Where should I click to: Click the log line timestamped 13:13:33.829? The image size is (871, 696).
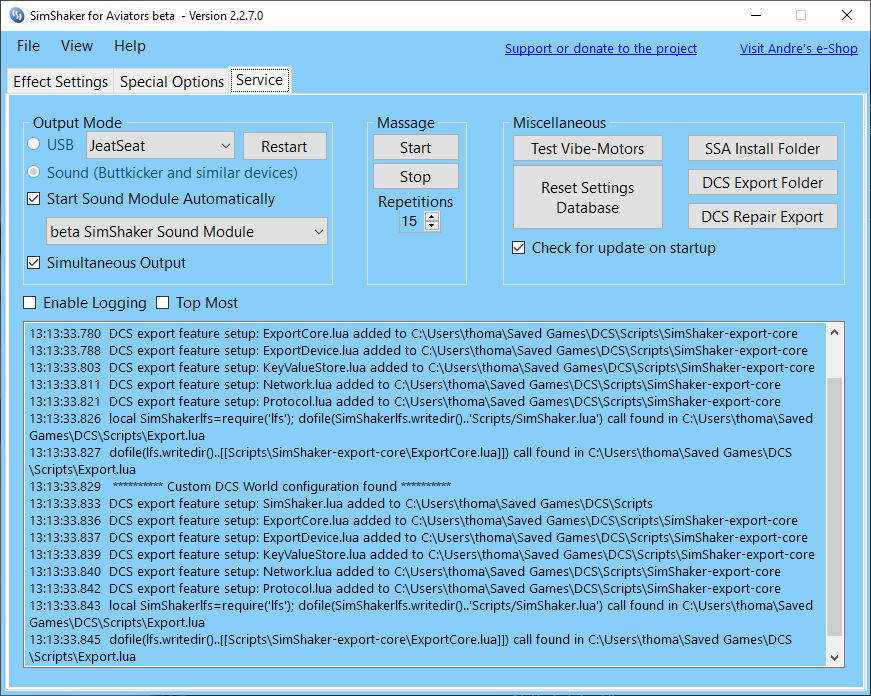240,487
